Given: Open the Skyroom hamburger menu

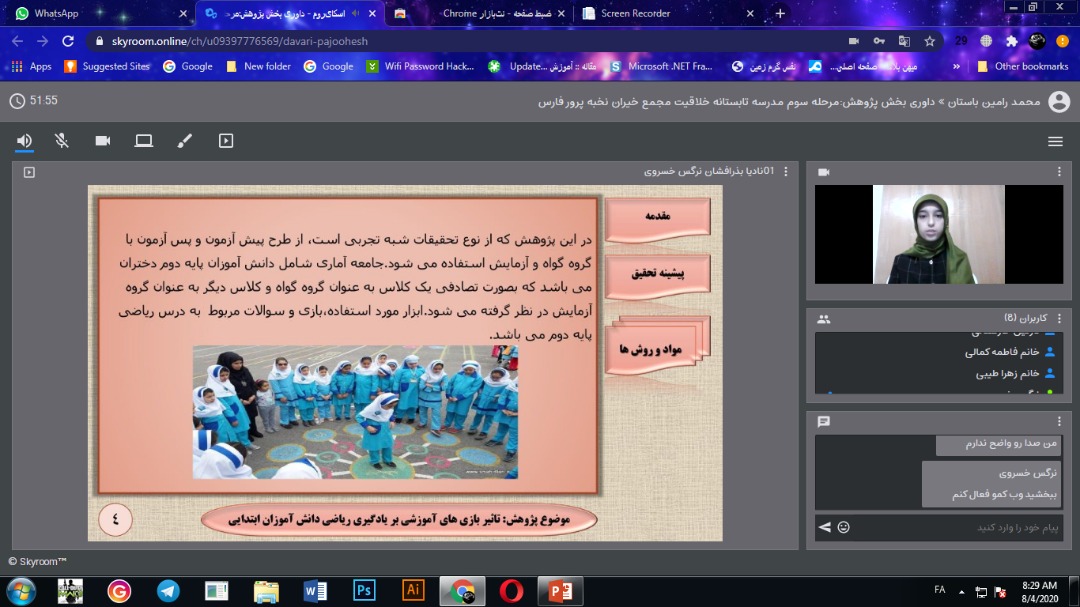Looking at the screenshot, I should tap(1055, 141).
